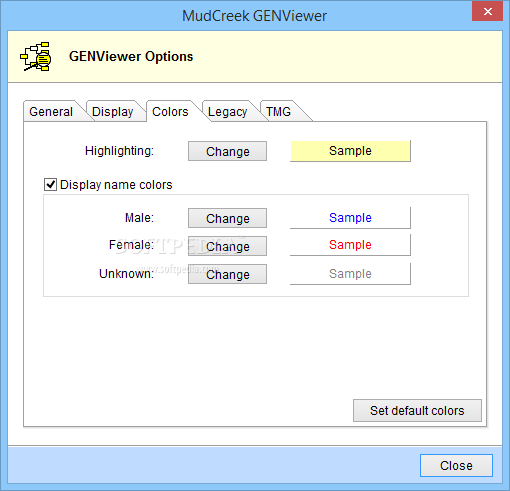The height and width of the screenshot is (491, 510).
Task: Click the MudCreek GENViewer title bar text
Action: [254, 16]
